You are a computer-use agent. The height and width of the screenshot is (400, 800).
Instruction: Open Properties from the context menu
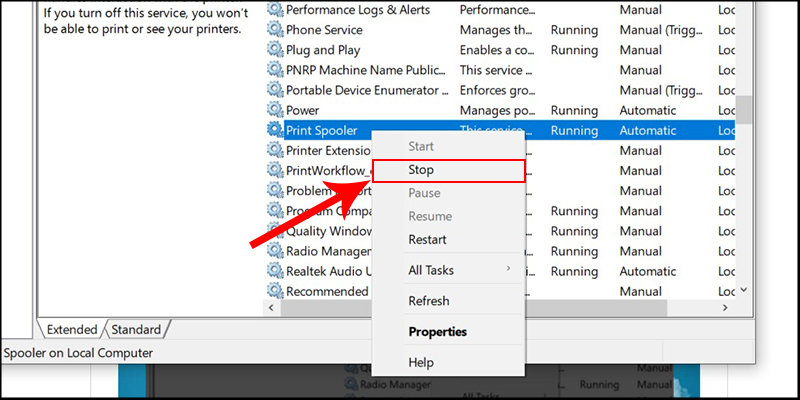(x=437, y=331)
